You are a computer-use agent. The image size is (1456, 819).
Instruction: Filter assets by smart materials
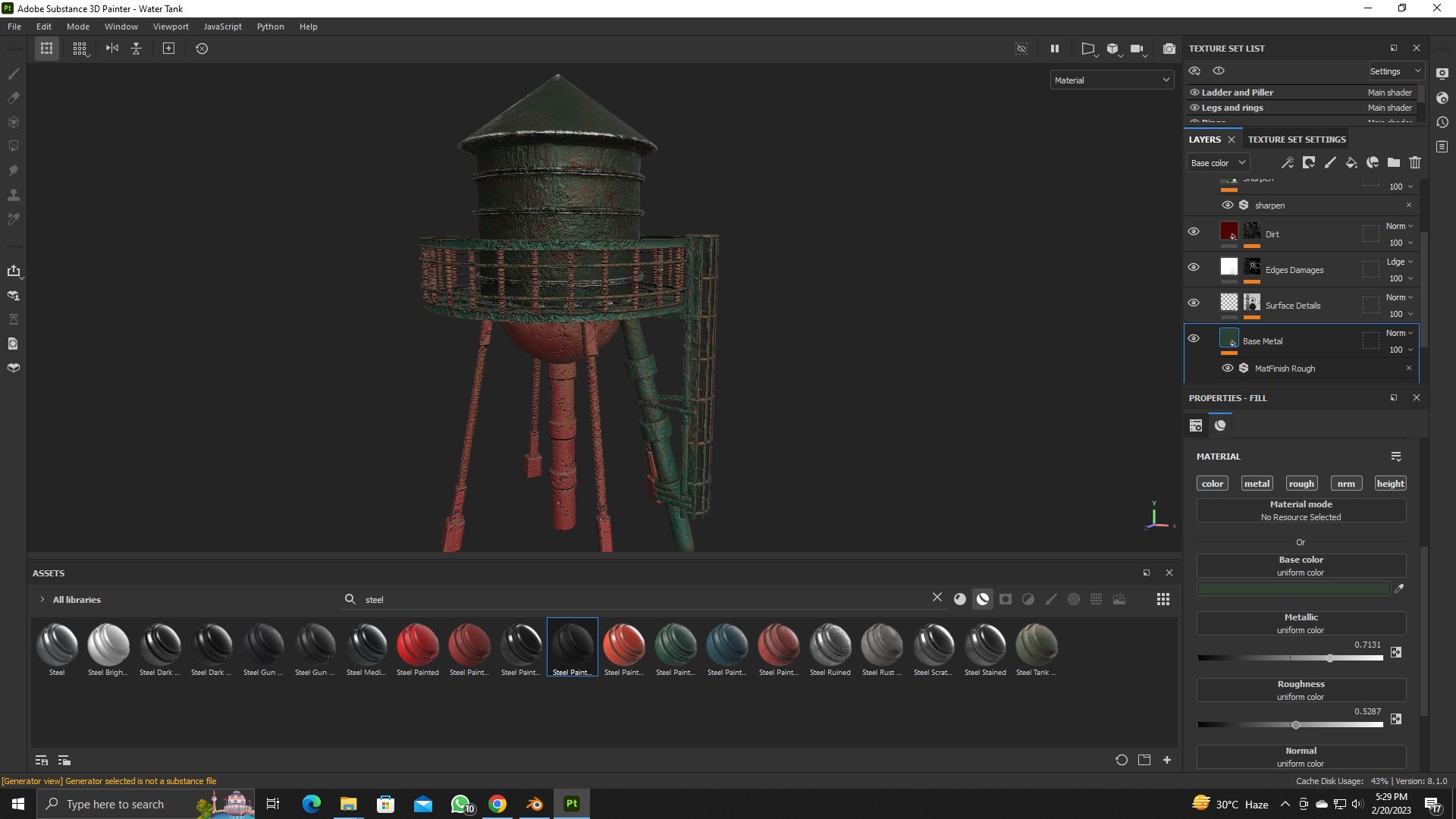pyautogui.click(x=983, y=599)
